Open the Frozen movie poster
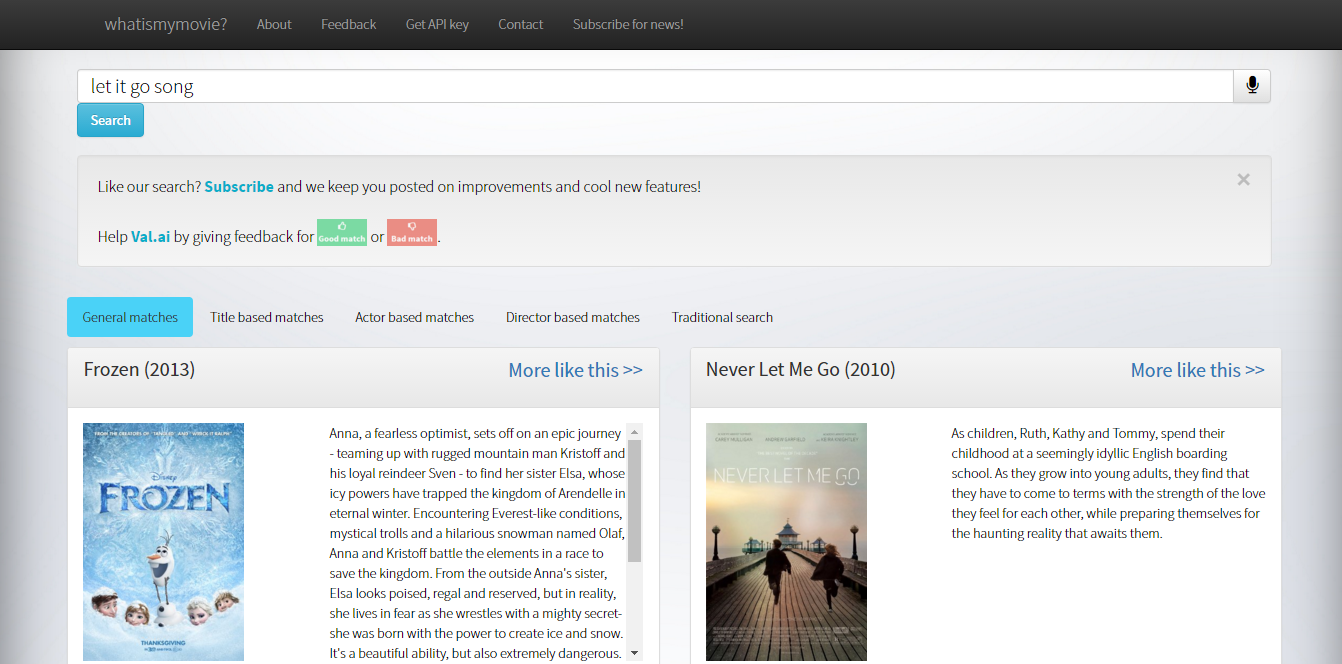The height and width of the screenshot is (664, 1342). [163, 542]
